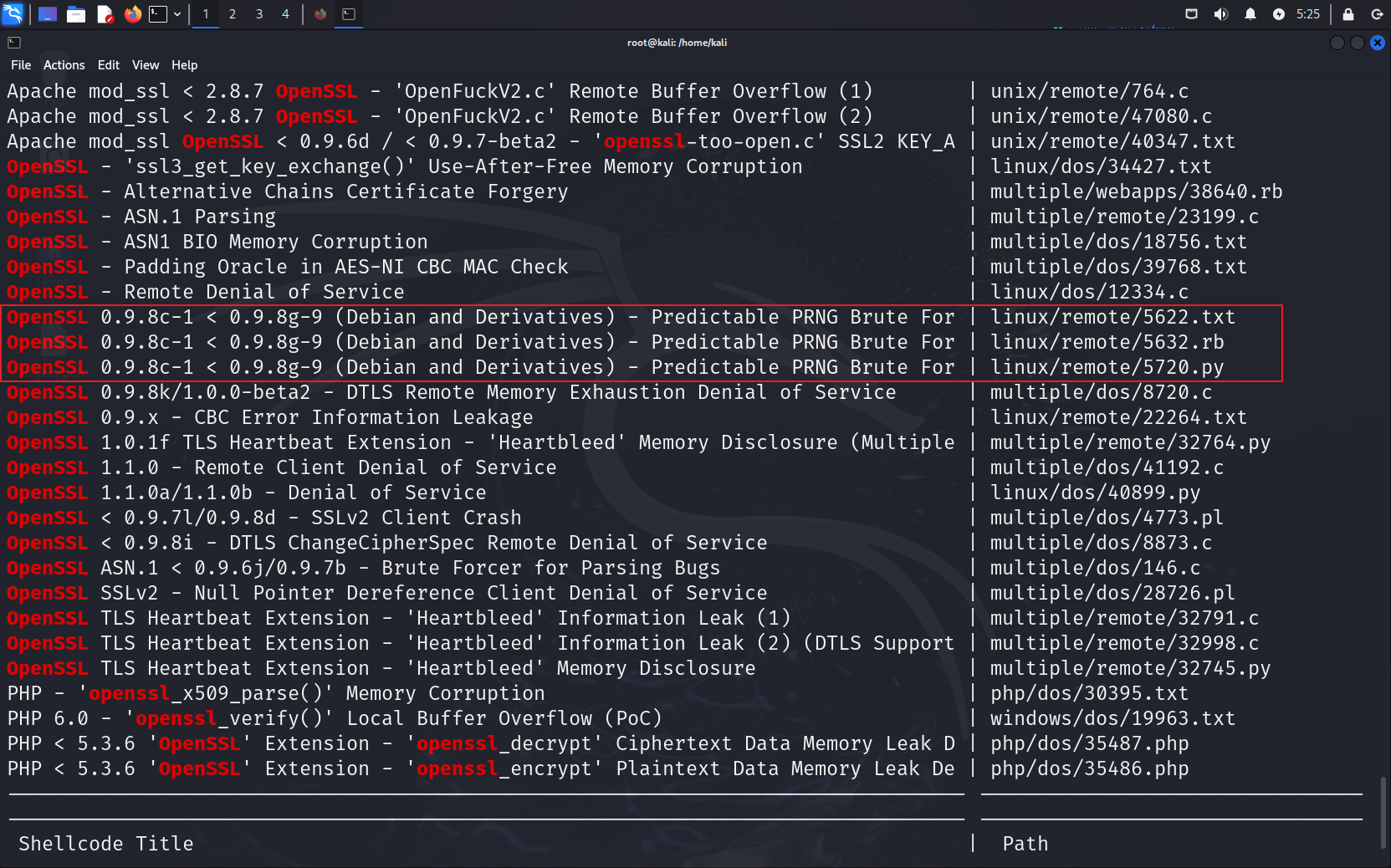The width and height of the screenshot is (1391, 868).
Task: Click the volume speaker icon
Action: pyautogui.click(x=1221, y=14)
